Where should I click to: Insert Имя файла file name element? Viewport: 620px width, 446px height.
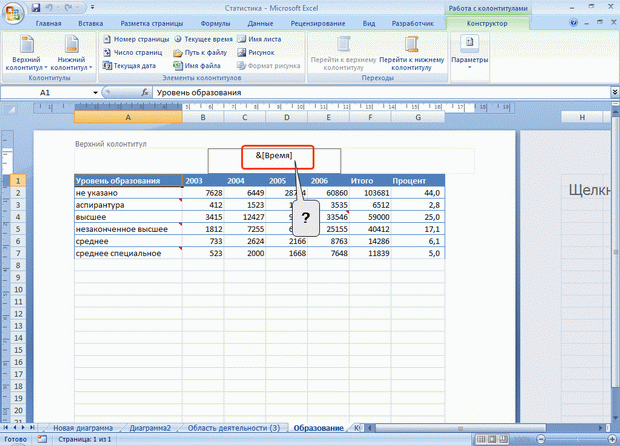(x=197, y=66)
